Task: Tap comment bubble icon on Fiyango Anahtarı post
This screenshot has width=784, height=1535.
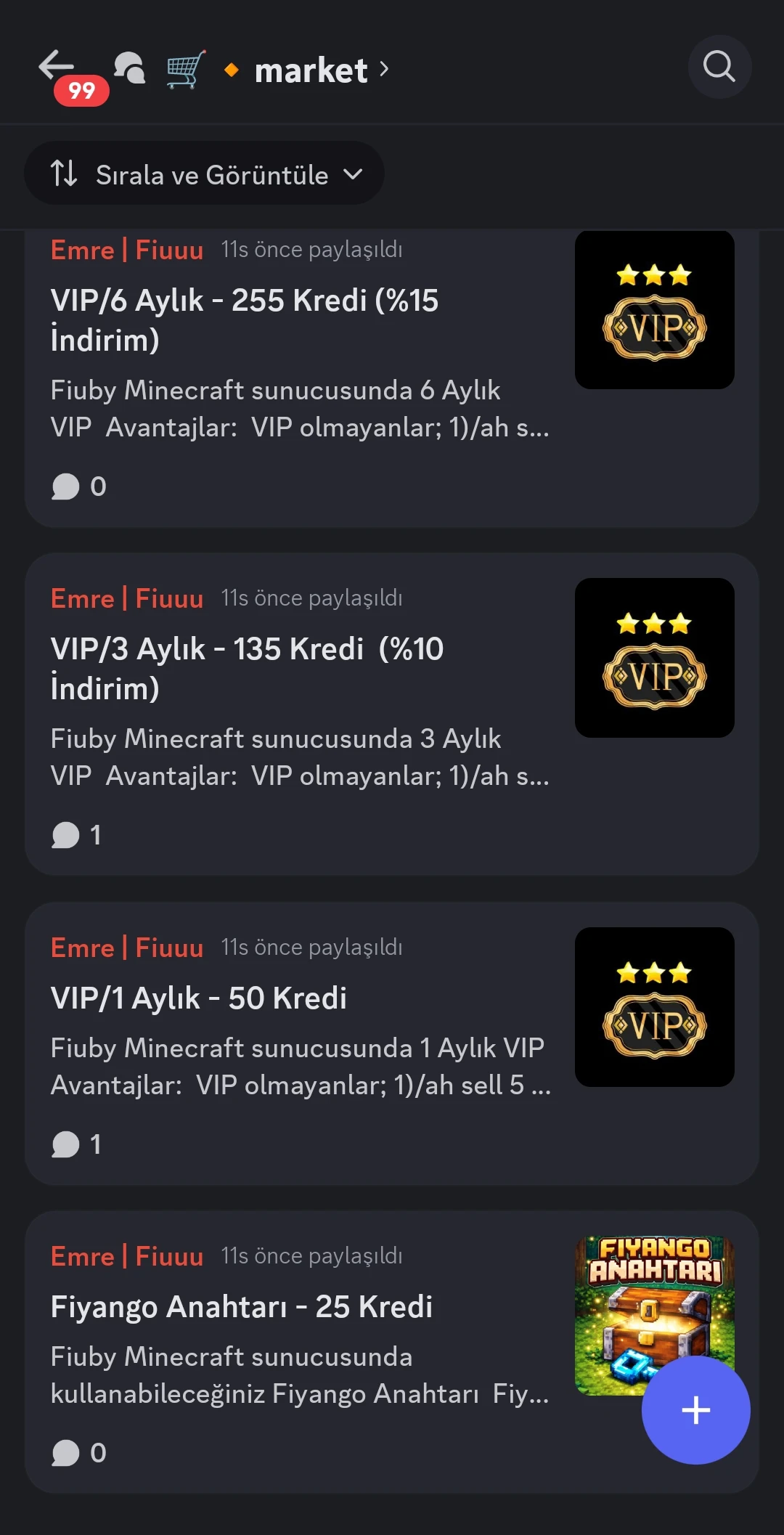Action: [65, 1453]
